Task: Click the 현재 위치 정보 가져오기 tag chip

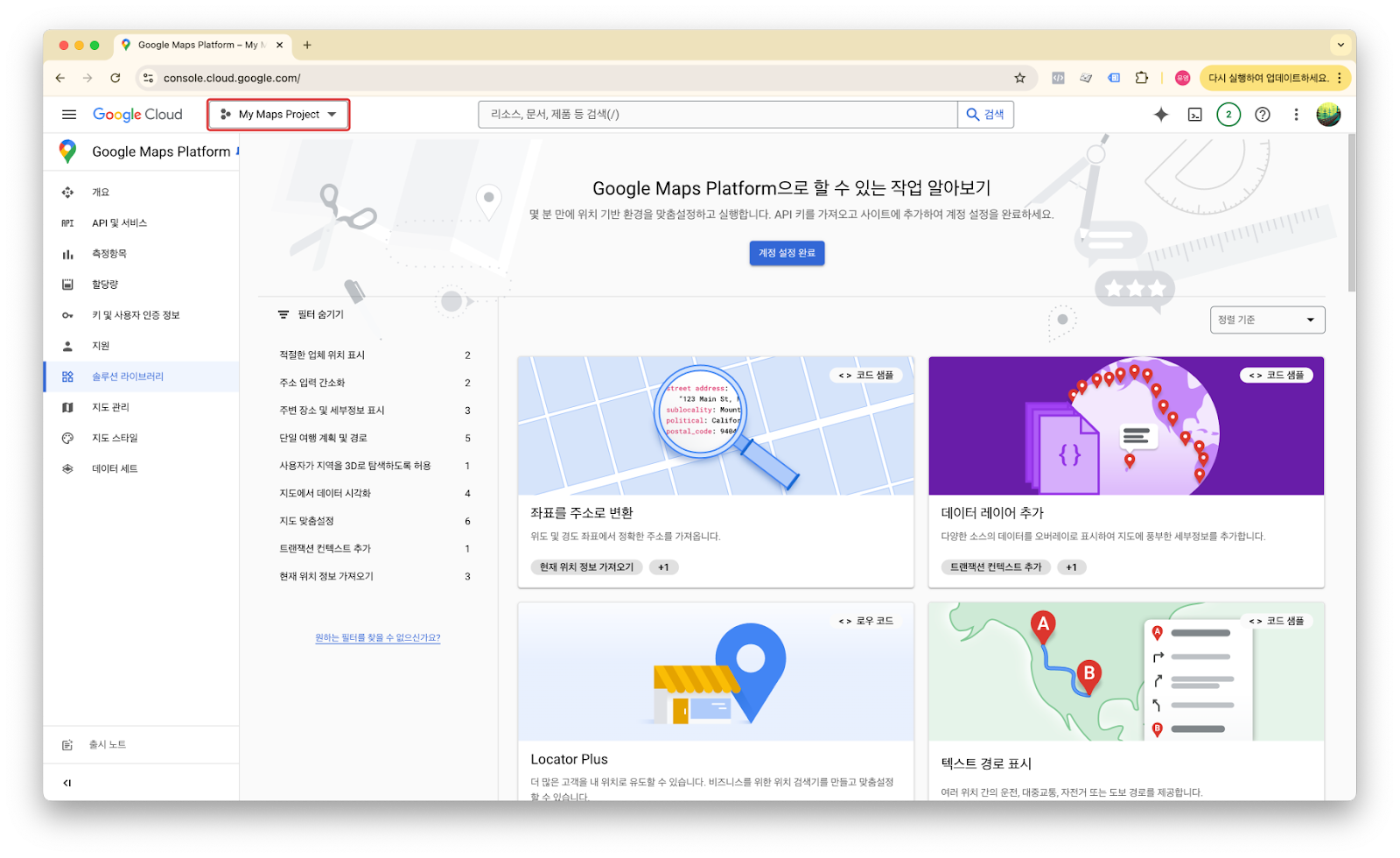Action: click(x=586, y=567)
